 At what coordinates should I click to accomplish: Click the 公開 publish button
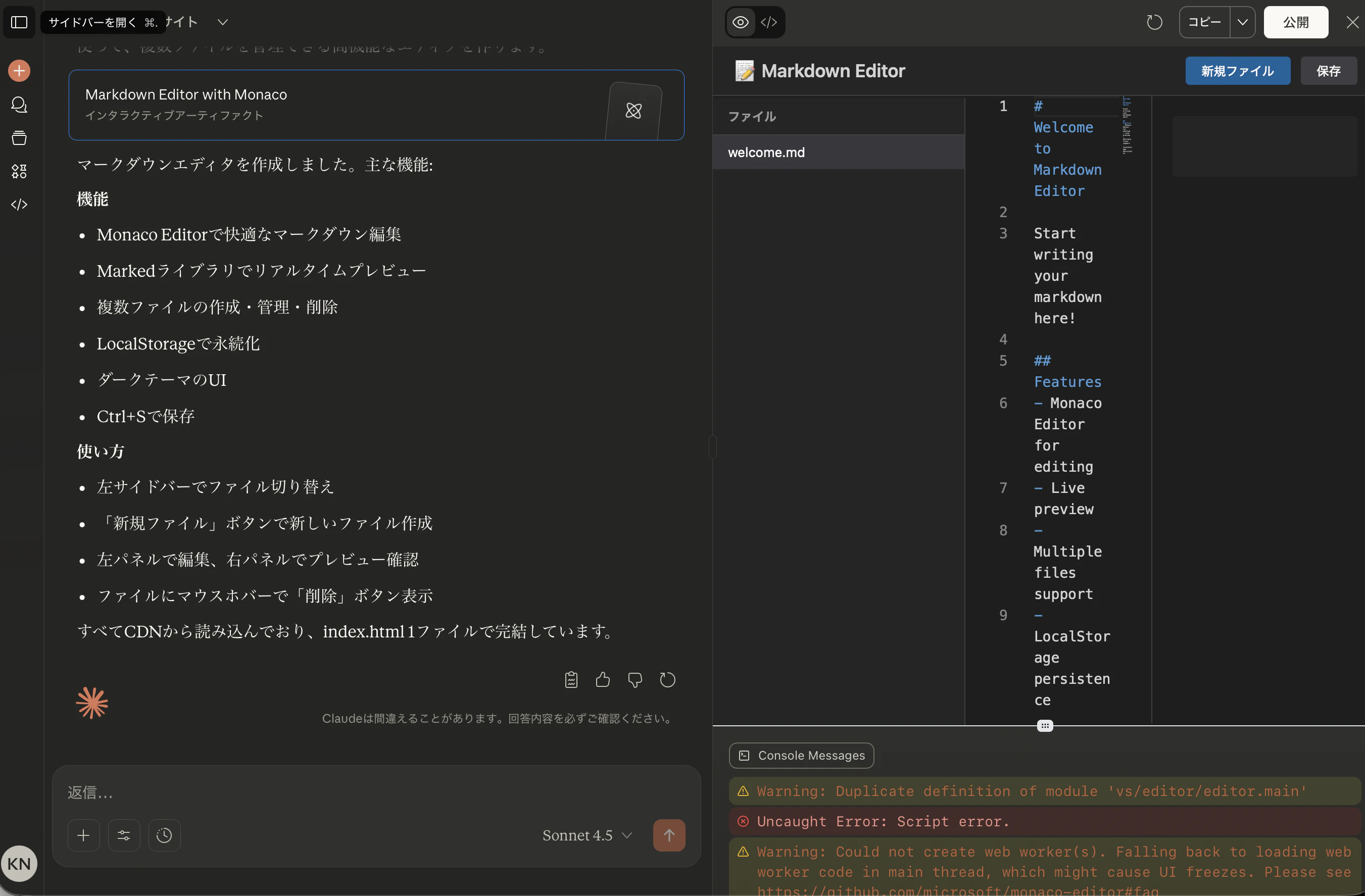click(1296, 22)
